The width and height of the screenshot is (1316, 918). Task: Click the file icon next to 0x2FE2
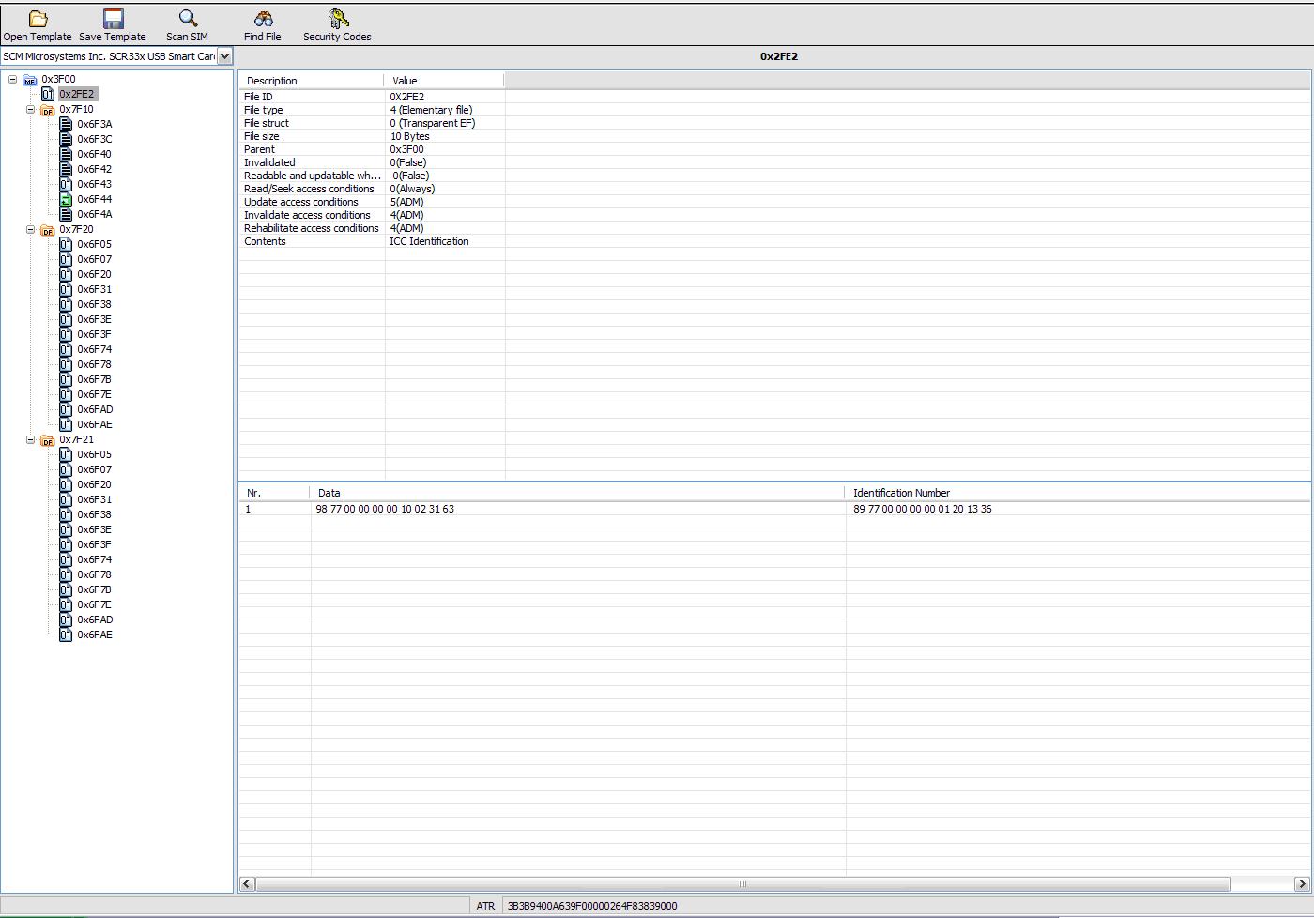click(48, 94)
